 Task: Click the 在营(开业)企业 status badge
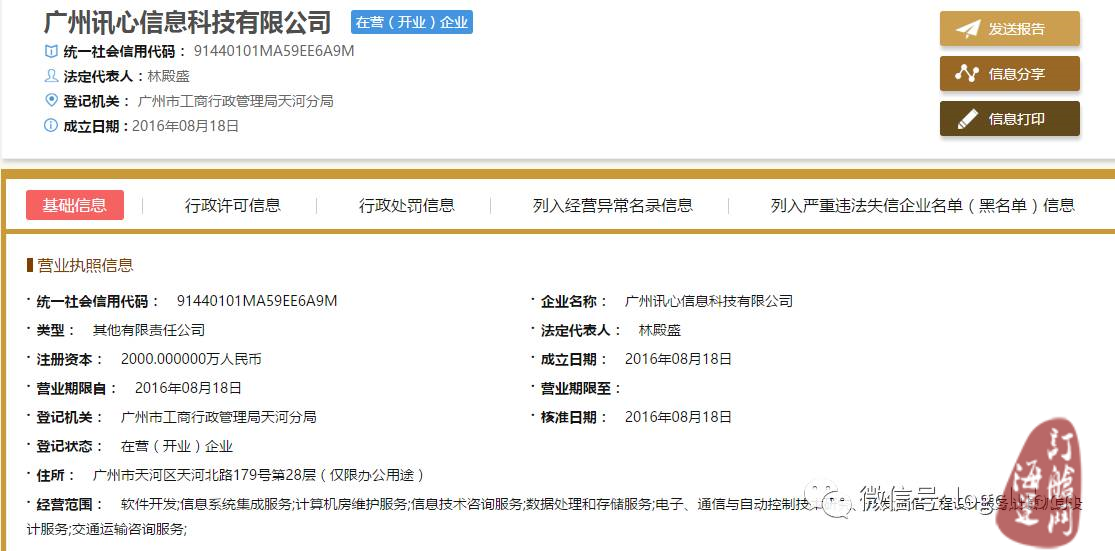(412, 22)
